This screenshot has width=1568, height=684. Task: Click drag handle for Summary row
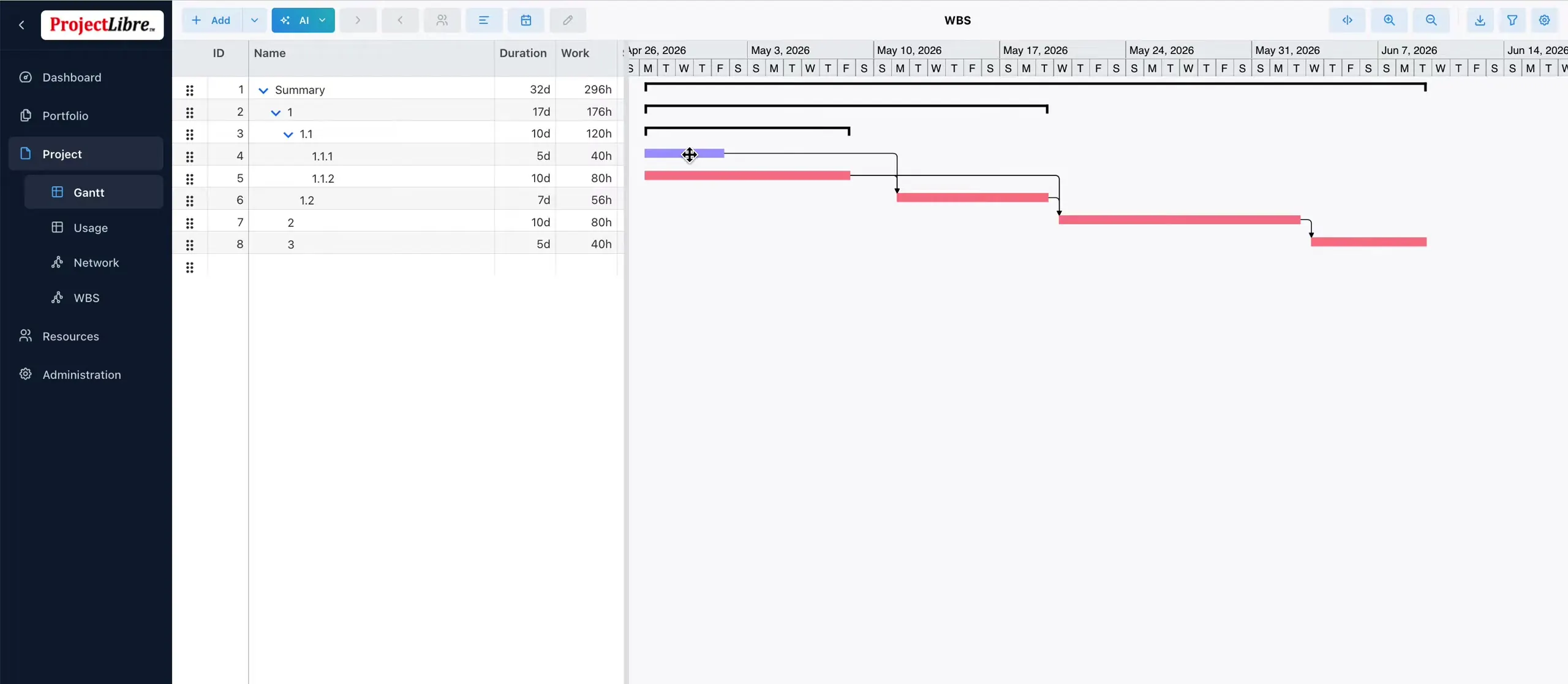190,91
